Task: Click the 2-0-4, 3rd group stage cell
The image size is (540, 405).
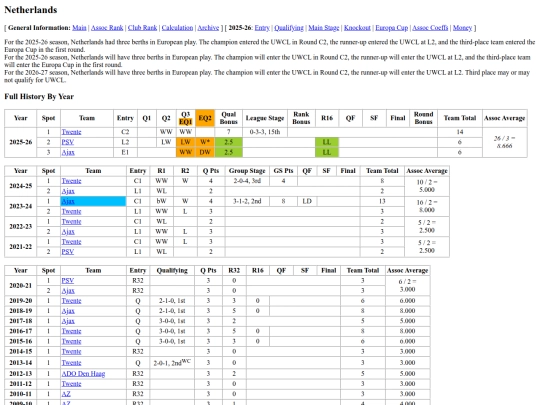Action: 247,181
